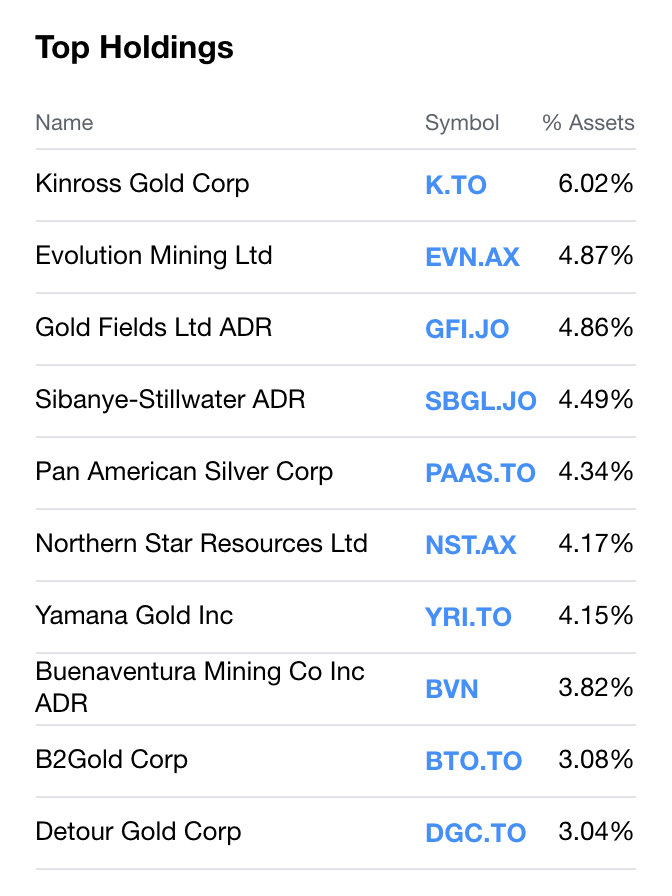This screenshot has width=672, height=896.
Task: Open the PAAS.TO ticker link
Action: 480,473
